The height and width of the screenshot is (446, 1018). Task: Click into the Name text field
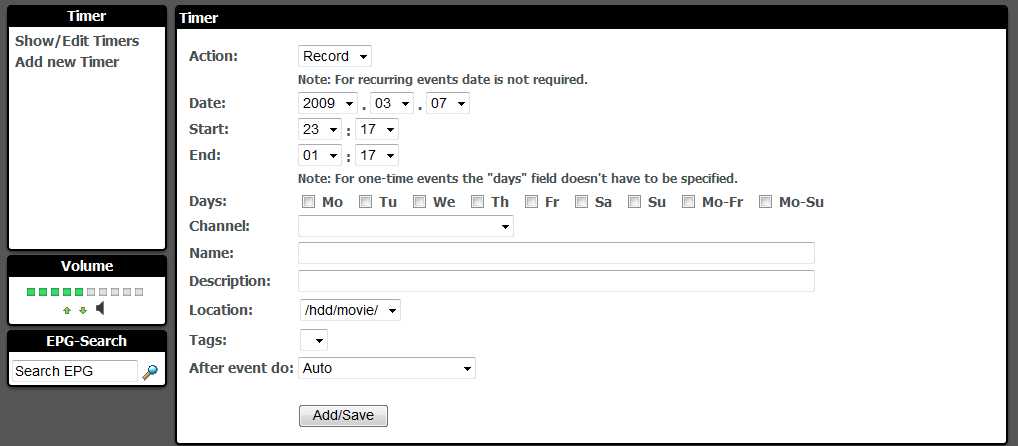pos(556,253)
